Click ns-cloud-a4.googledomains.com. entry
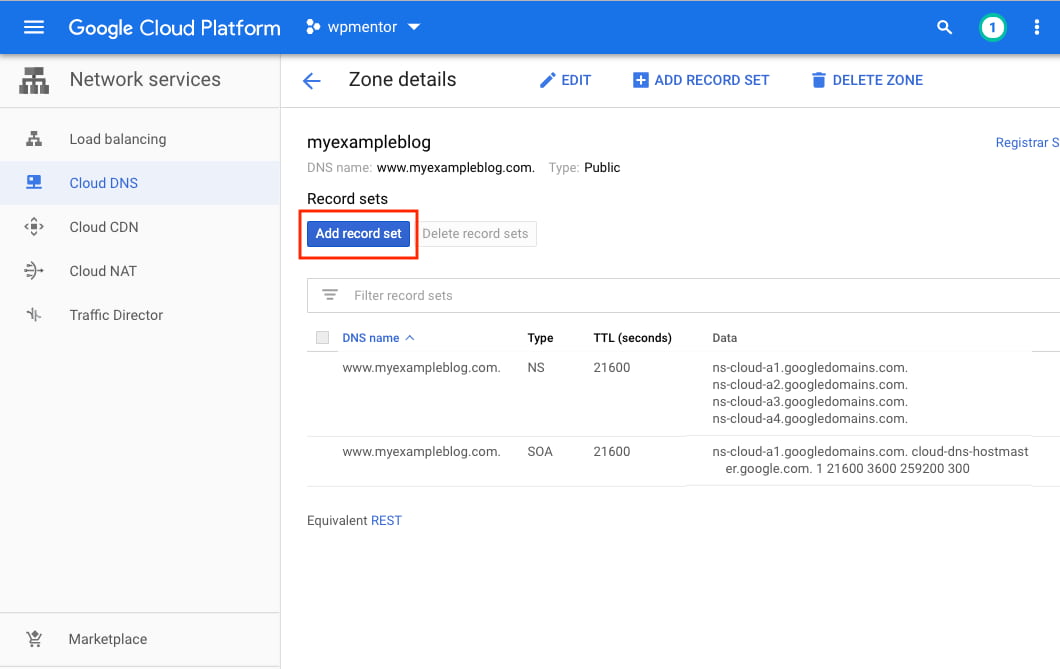This screenshot has height=669, width=1060. point(810,418)
